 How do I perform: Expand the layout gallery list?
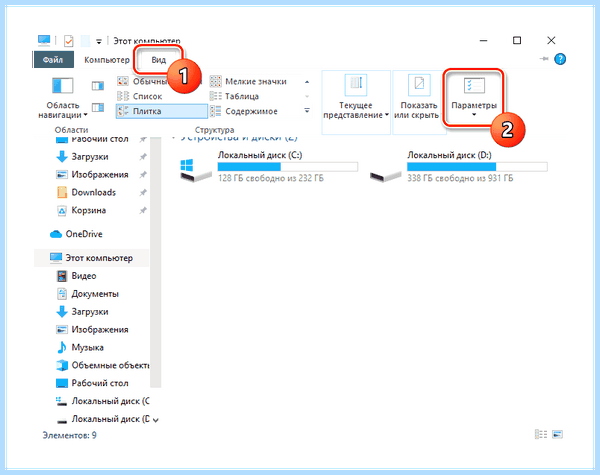[307, 111]
